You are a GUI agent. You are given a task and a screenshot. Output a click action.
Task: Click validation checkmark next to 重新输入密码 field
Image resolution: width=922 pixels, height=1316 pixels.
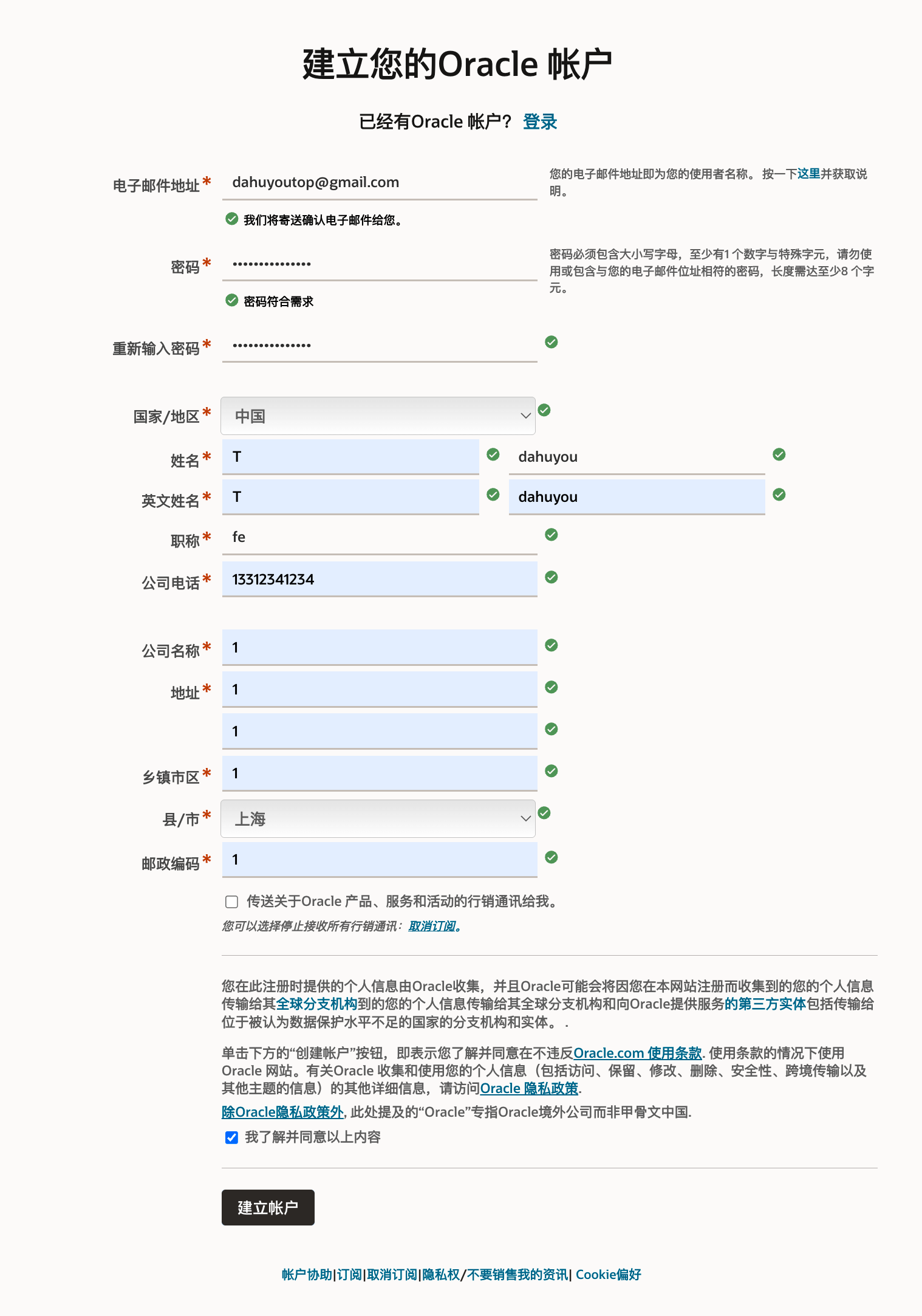551,342
